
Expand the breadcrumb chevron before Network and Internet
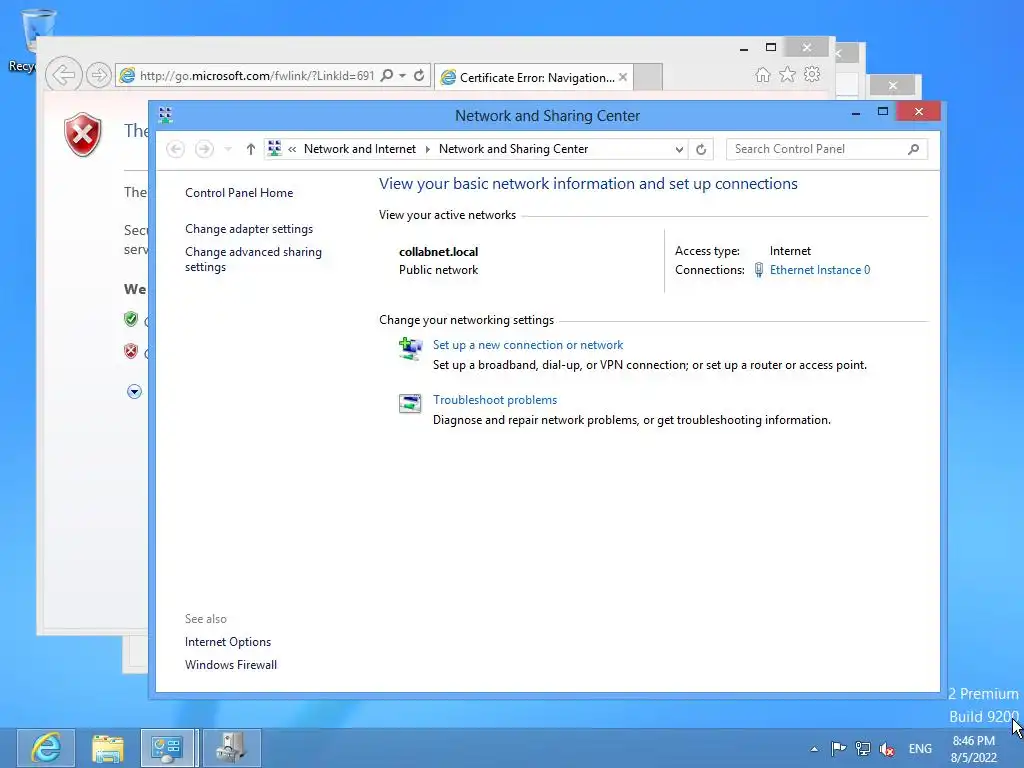292,149
